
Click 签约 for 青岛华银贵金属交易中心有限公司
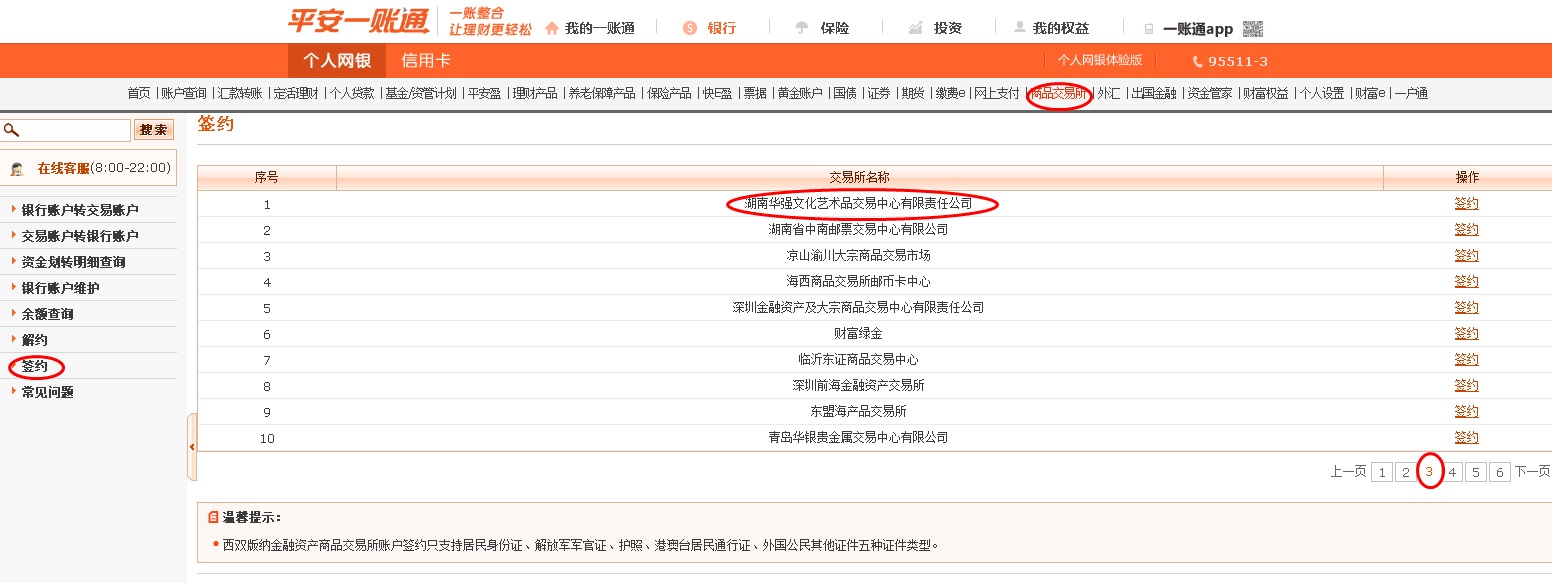(1466, 437)
